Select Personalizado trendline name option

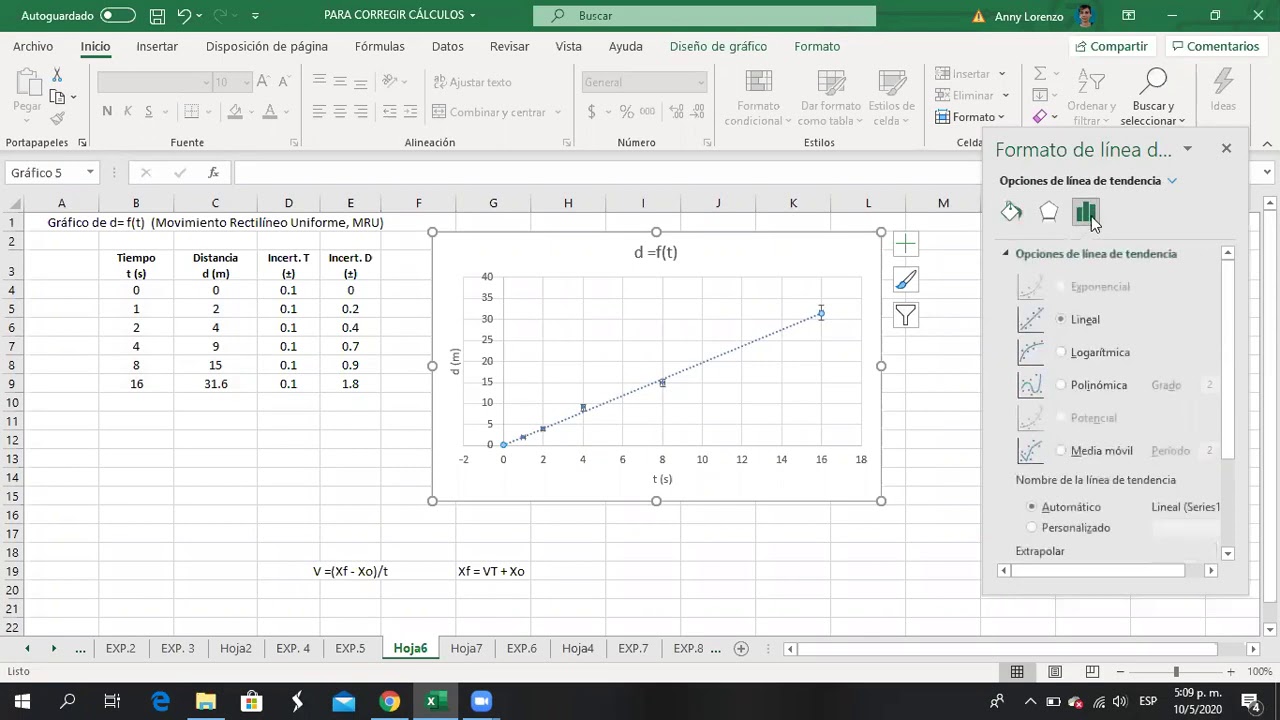(1032, 527)
